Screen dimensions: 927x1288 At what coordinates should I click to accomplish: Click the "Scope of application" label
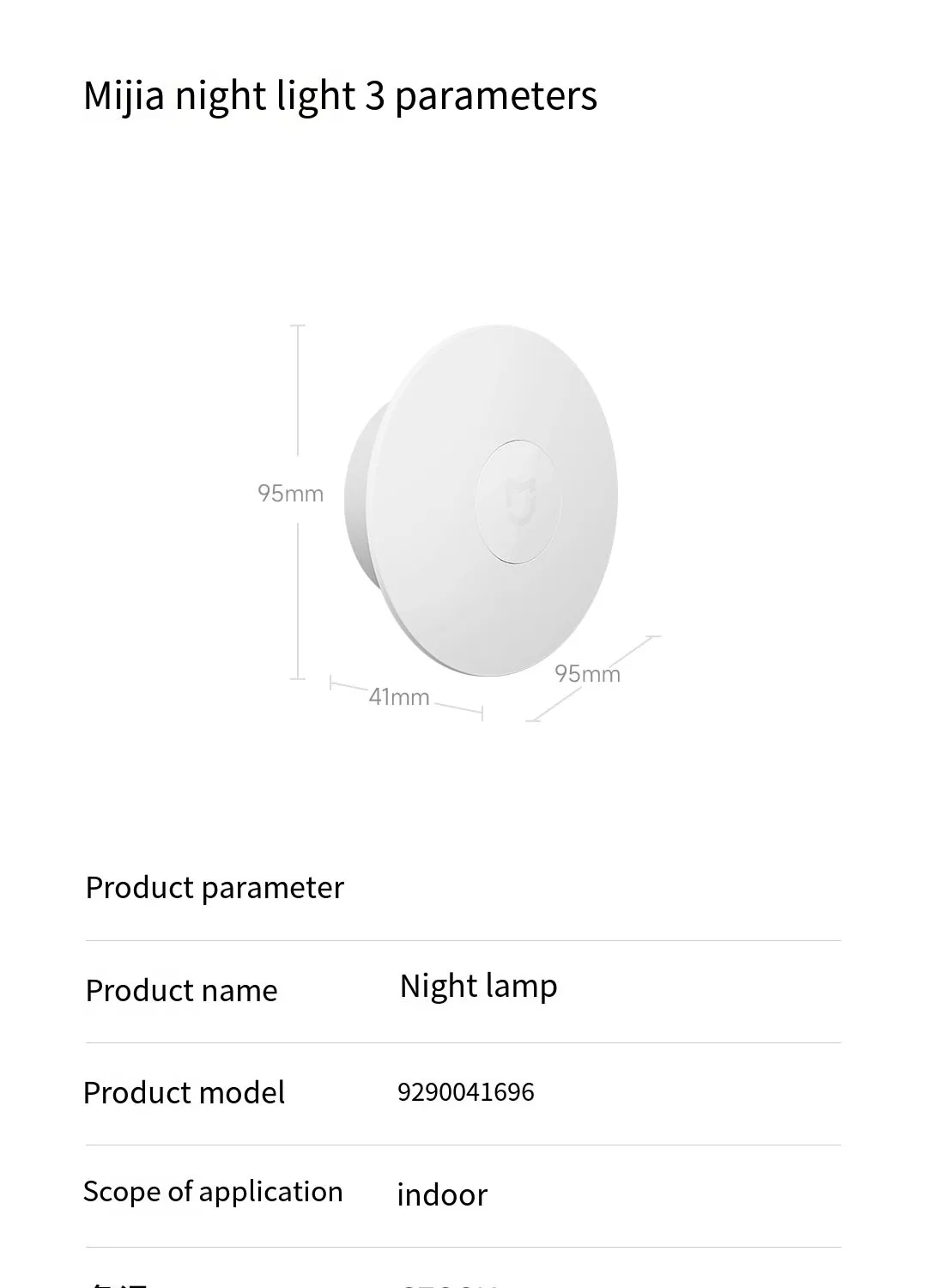(213, 1192)
